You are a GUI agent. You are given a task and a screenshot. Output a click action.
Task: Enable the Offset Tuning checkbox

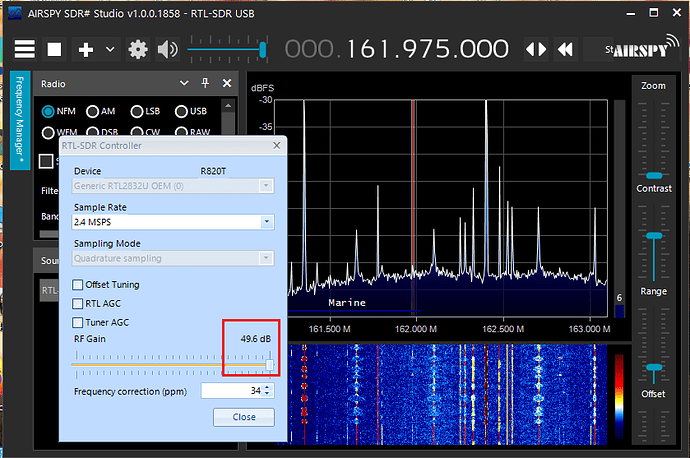[77, 285]
